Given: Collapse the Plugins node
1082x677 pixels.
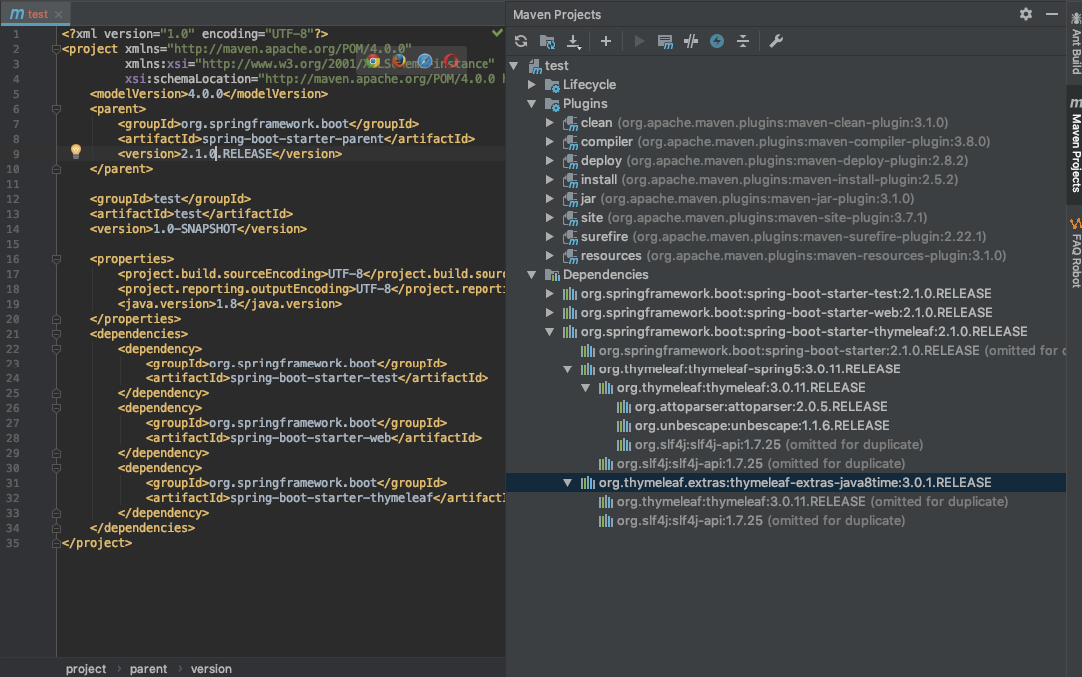Looking at the screenshot, I should pyautogui.click(x=532, y=103).
